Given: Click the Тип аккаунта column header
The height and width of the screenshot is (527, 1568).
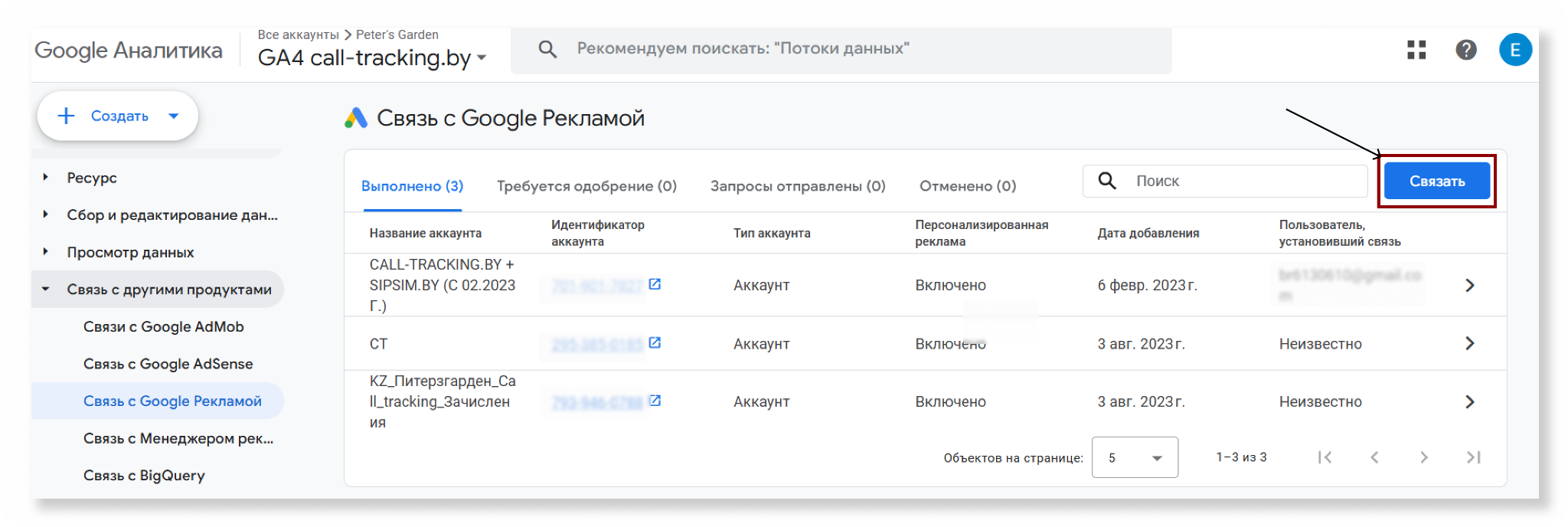Looking at the screenshot, I should point(772,234).
